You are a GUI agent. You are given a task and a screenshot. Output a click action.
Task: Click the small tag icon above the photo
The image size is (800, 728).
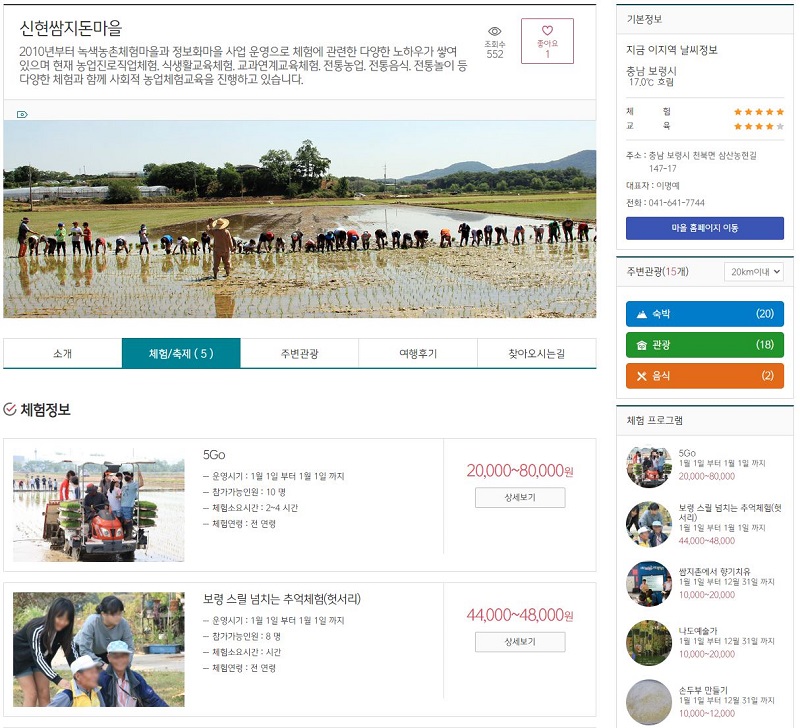point(22,114)
